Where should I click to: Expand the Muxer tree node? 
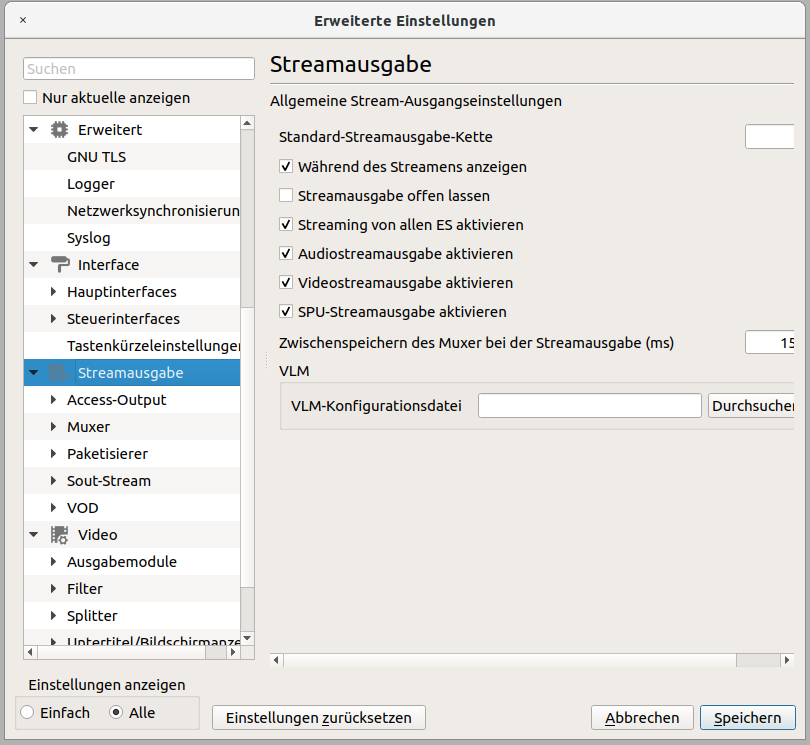[x=54, y=427]
